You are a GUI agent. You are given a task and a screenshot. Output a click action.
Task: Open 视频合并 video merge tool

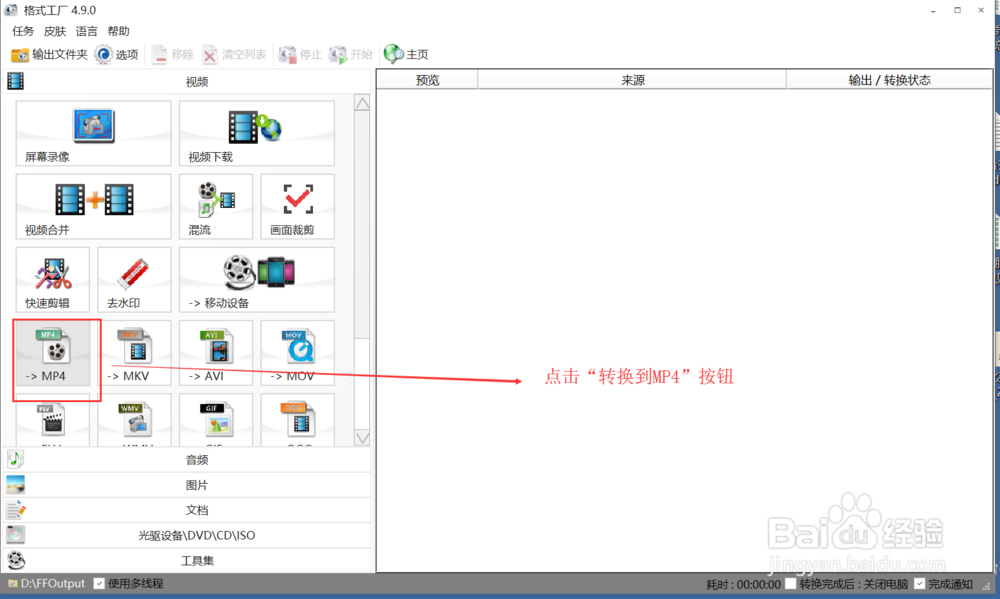pyautogui.click(x=94, y=207)
